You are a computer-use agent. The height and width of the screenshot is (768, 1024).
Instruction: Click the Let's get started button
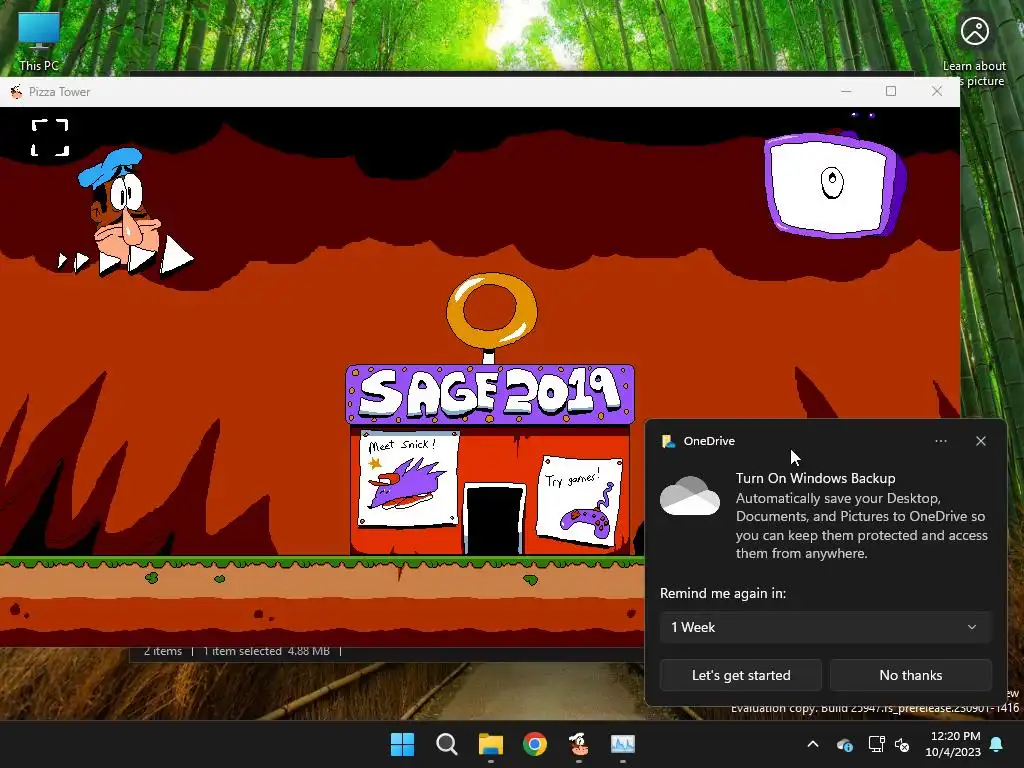(741, 675)
